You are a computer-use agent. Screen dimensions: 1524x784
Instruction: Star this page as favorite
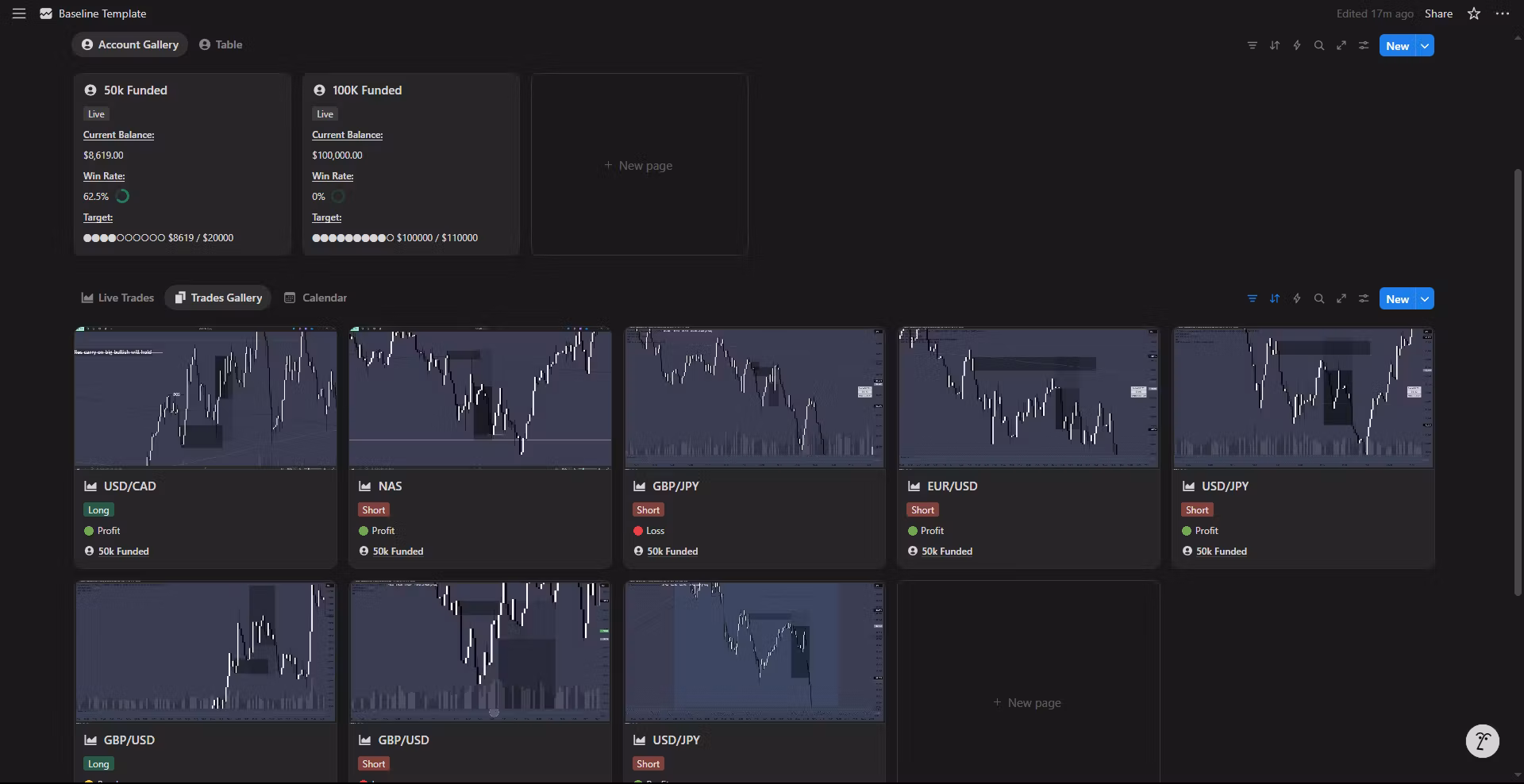click(x=1474, y=13)
